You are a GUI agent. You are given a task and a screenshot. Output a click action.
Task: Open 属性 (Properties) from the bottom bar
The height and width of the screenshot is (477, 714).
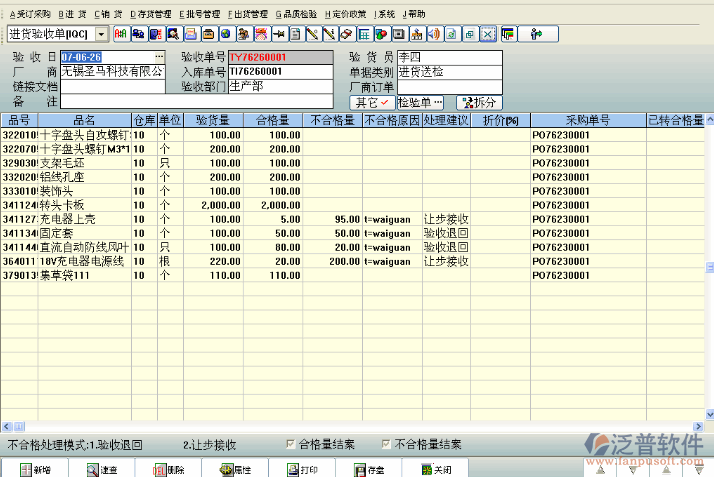(x=234, y=468)
